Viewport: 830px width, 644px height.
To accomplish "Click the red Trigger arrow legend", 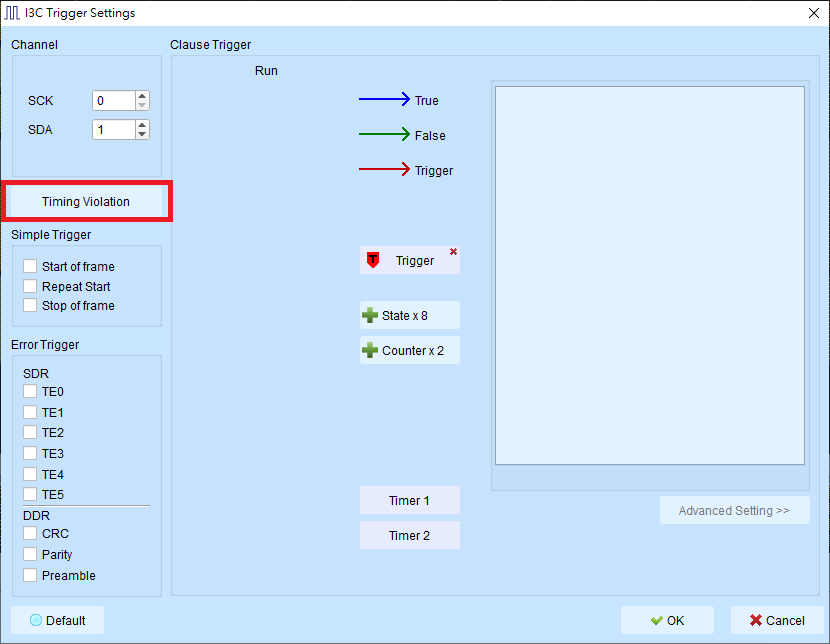I will [x=385, y=169].
